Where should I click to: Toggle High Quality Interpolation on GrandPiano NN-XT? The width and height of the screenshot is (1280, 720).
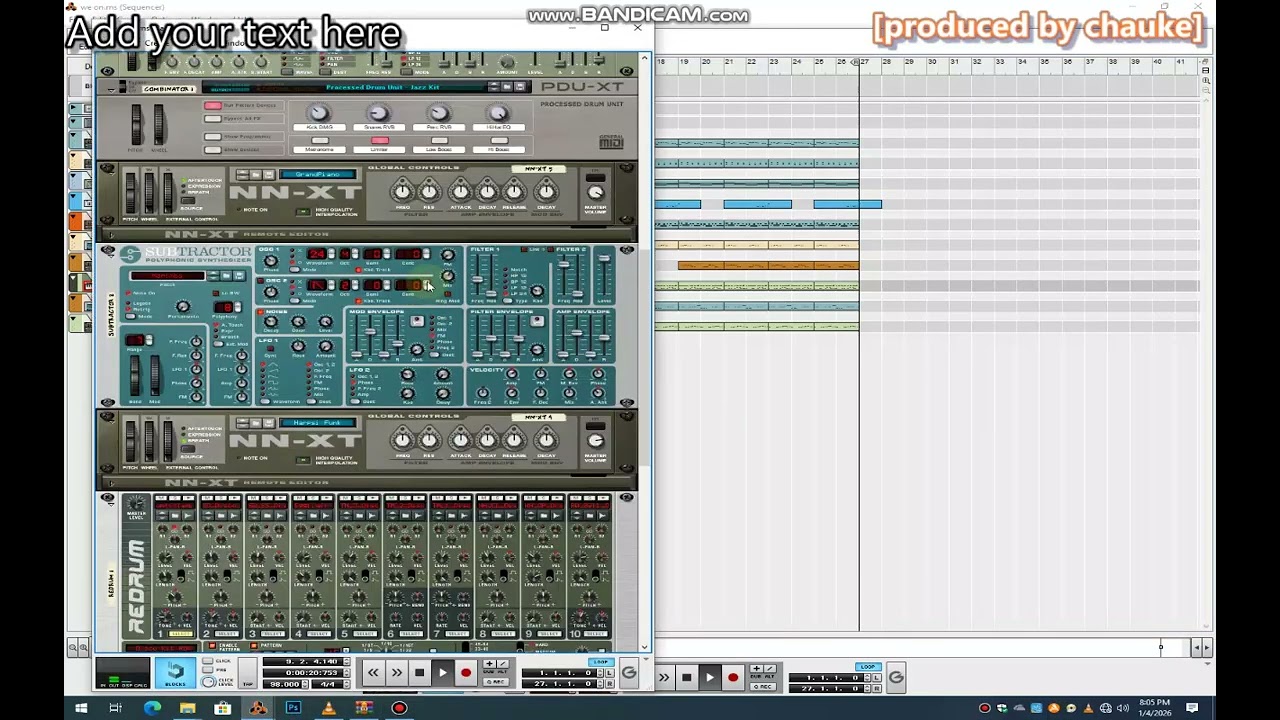click(x=302, y=211)
